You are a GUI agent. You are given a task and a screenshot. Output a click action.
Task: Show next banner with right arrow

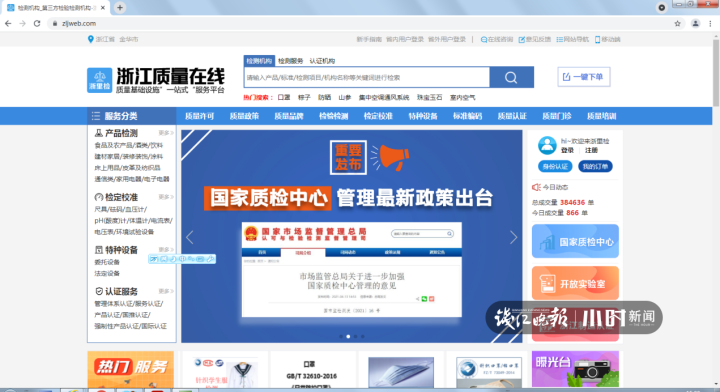[513, 237]
